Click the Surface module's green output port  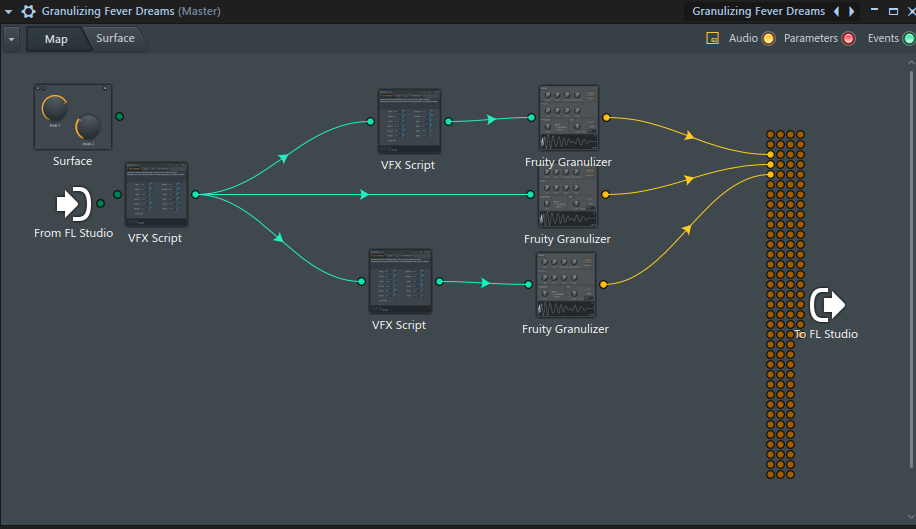tap(119, 116)
